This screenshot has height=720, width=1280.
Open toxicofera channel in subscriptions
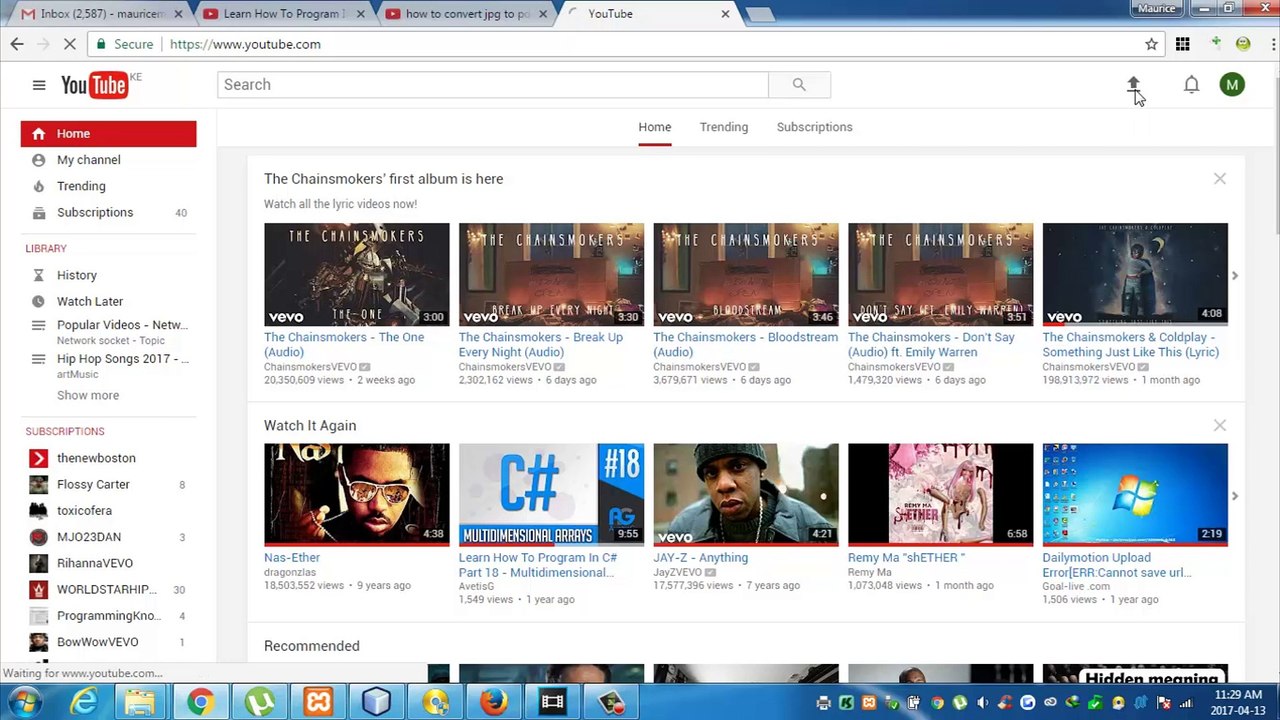[x=84, y=510]
